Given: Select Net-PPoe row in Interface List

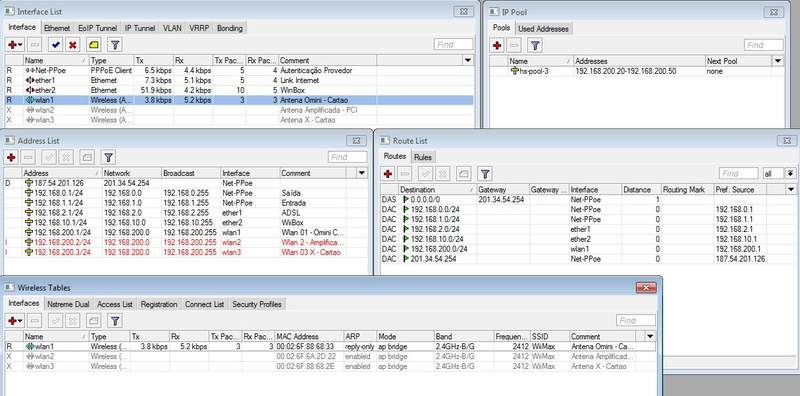Looking at the screenshot, I should (239, 70).
